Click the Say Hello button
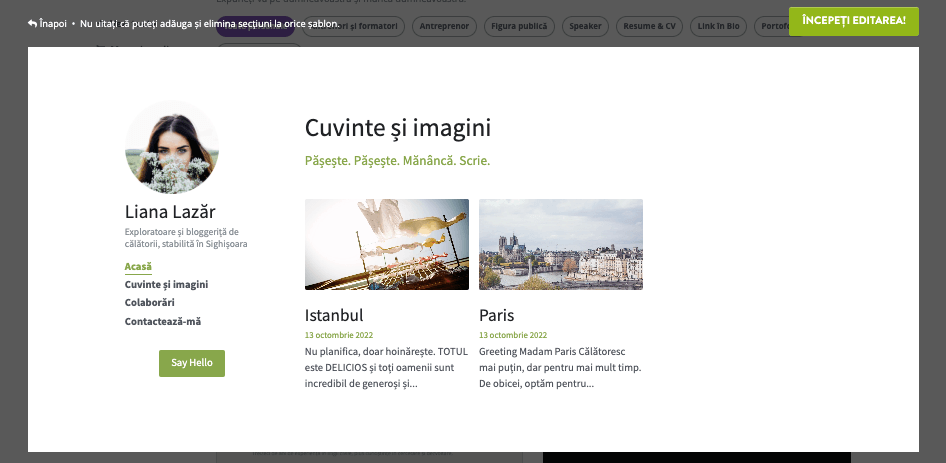The image size is (946, 463). click(192, 363)
